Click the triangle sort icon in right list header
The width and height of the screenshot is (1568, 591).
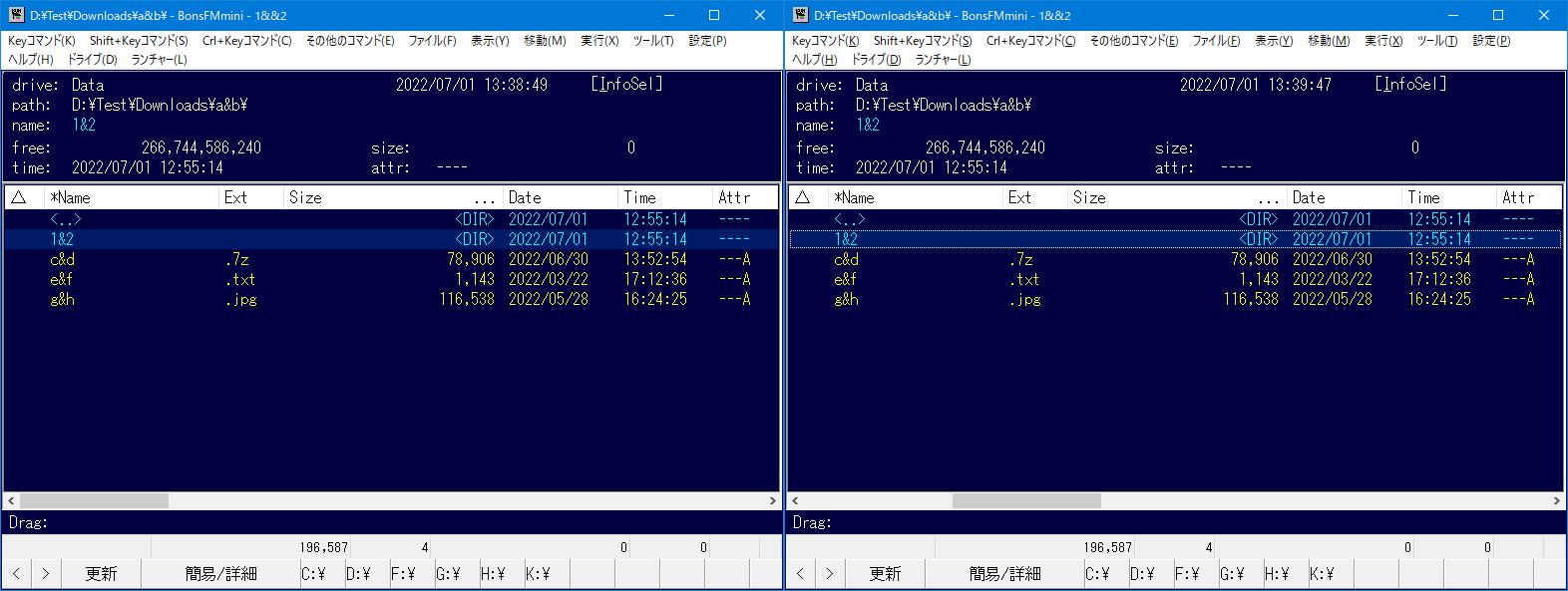point(803,197)
